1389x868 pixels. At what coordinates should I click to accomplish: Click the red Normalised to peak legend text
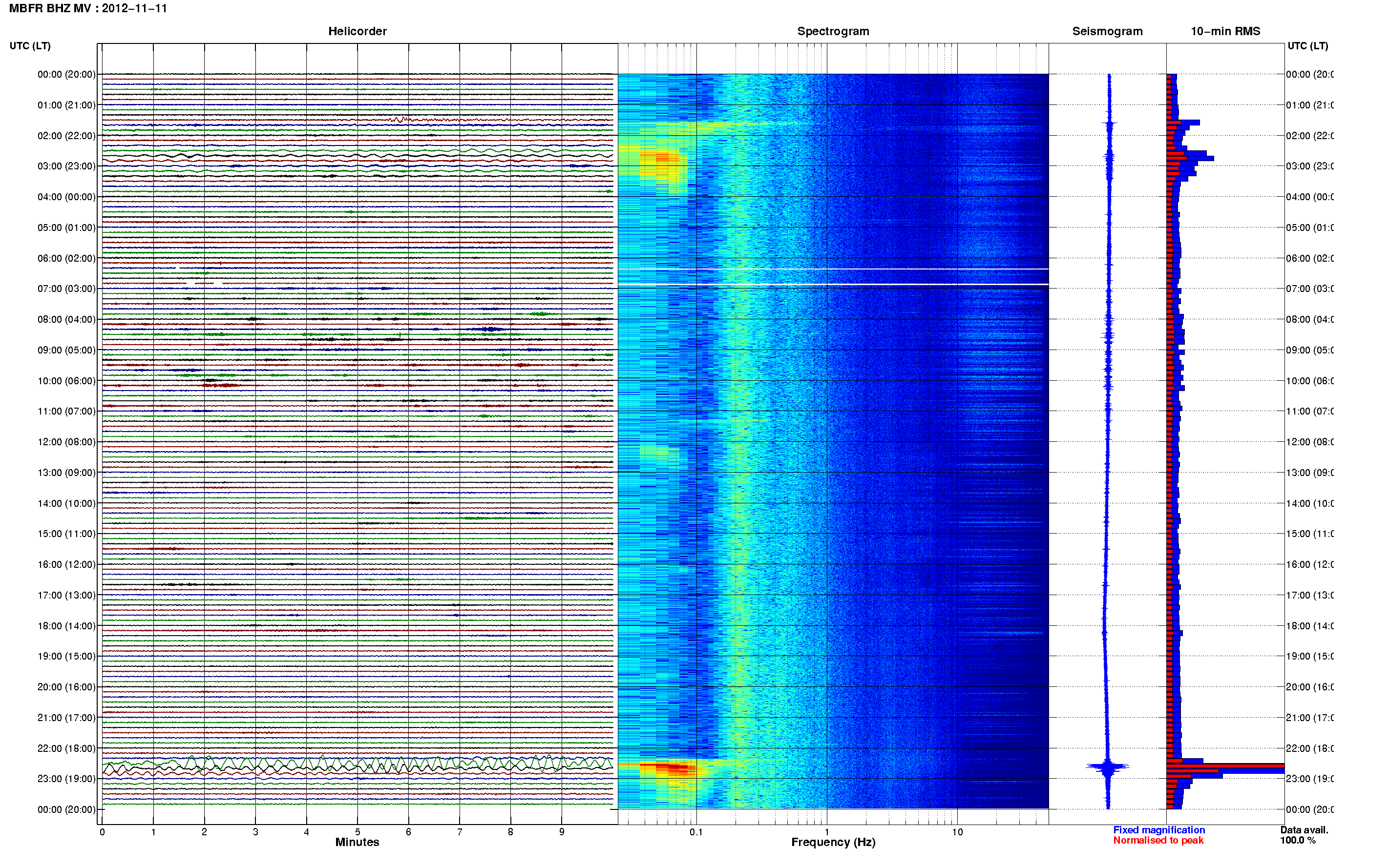tap(1158, 841)
